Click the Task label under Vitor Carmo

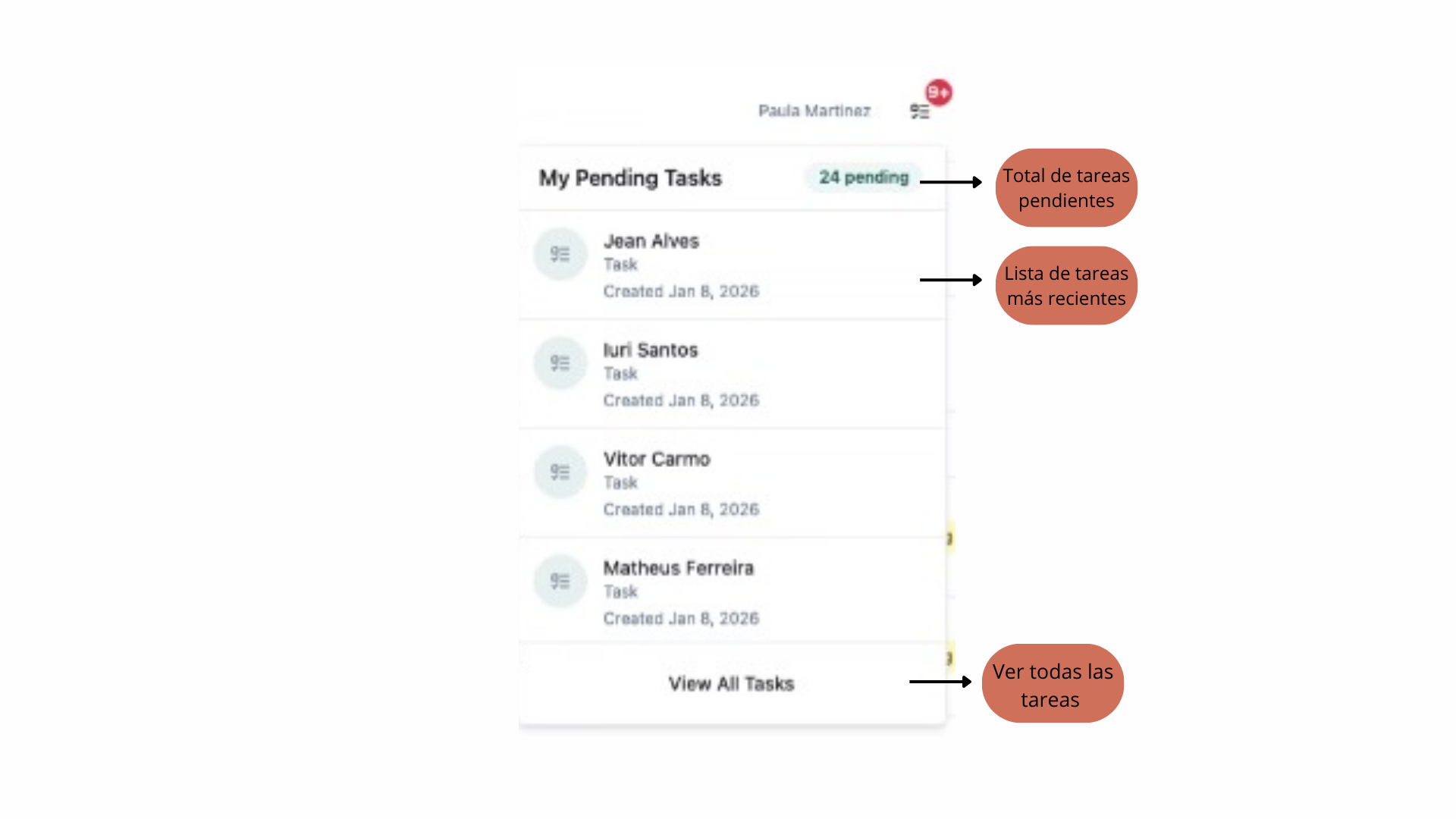620,483
